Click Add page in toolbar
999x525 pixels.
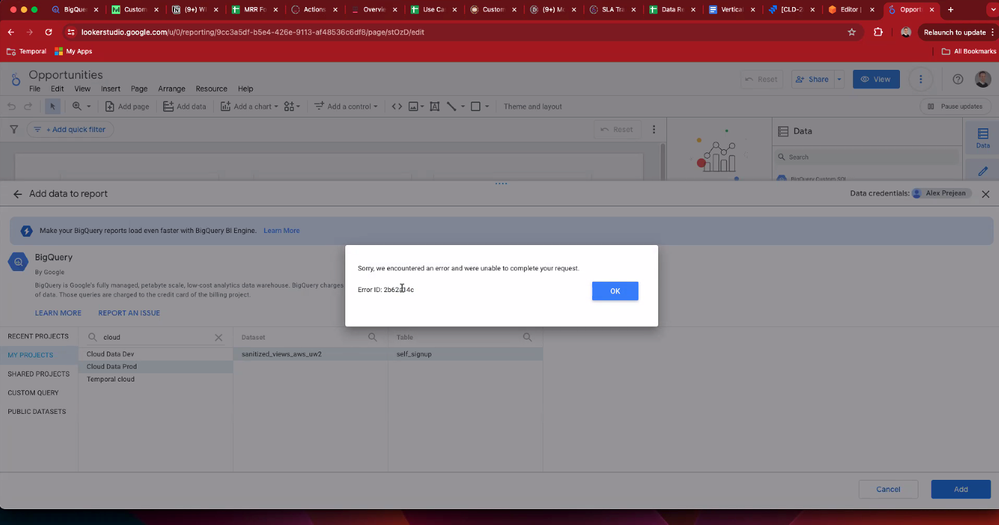(x=127, y=106)
